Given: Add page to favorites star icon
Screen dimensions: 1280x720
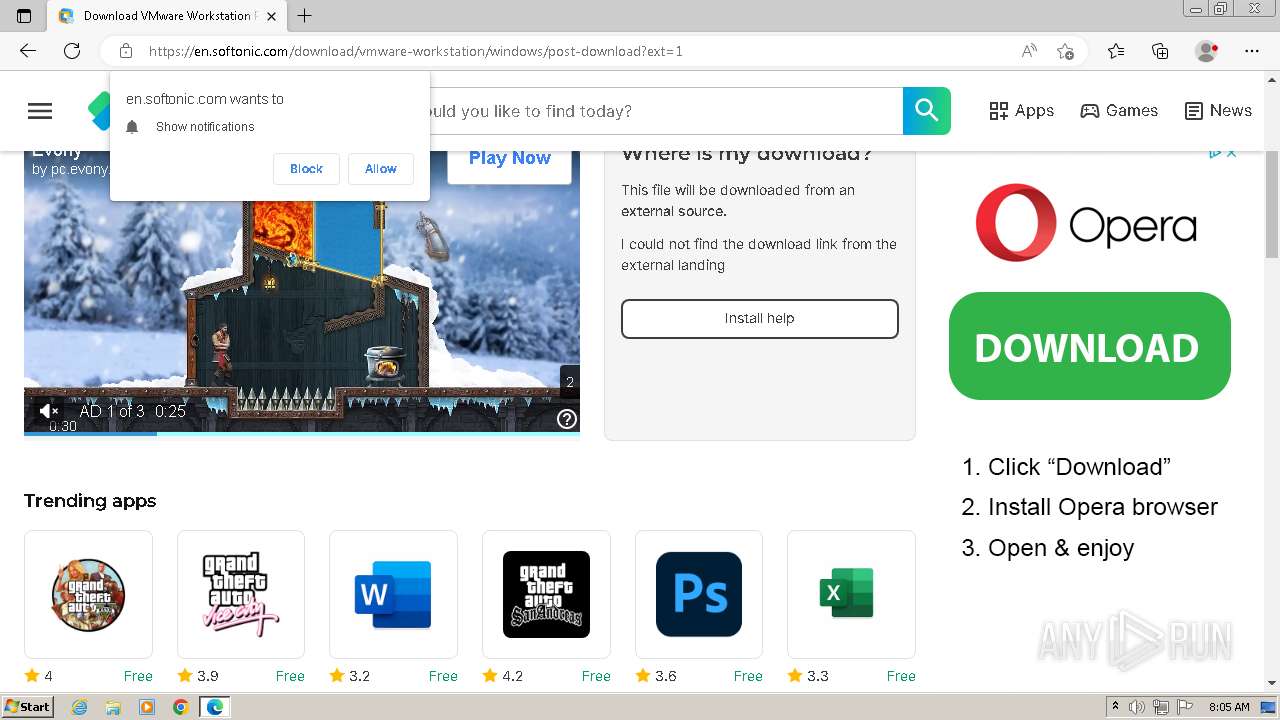Looking at the screenshot, I should 1066,51.
